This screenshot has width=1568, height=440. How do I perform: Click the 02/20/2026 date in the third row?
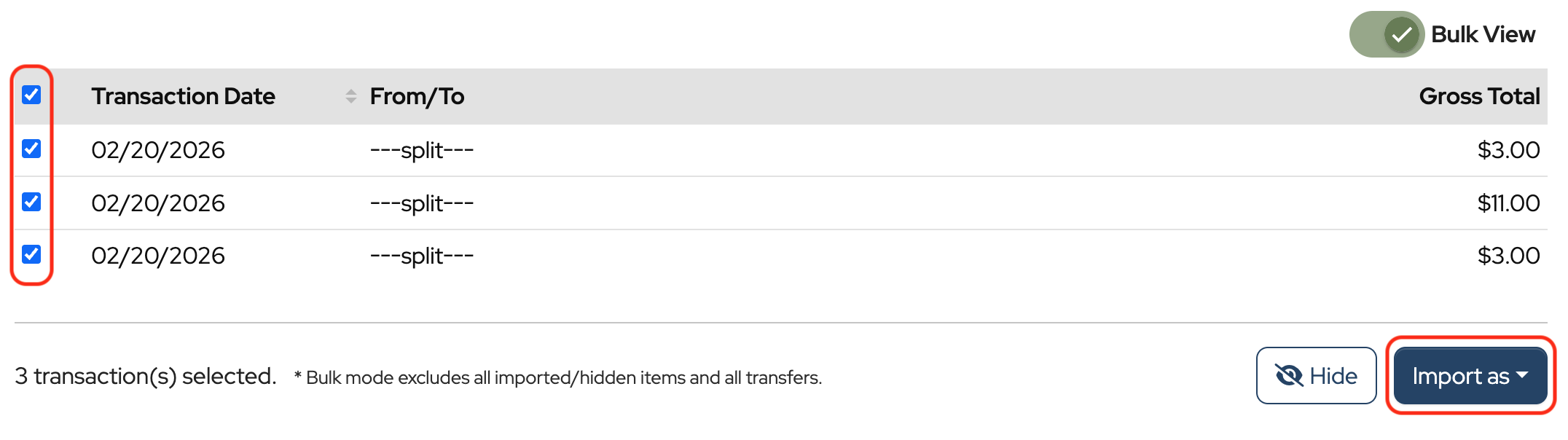tap(158, 256)
